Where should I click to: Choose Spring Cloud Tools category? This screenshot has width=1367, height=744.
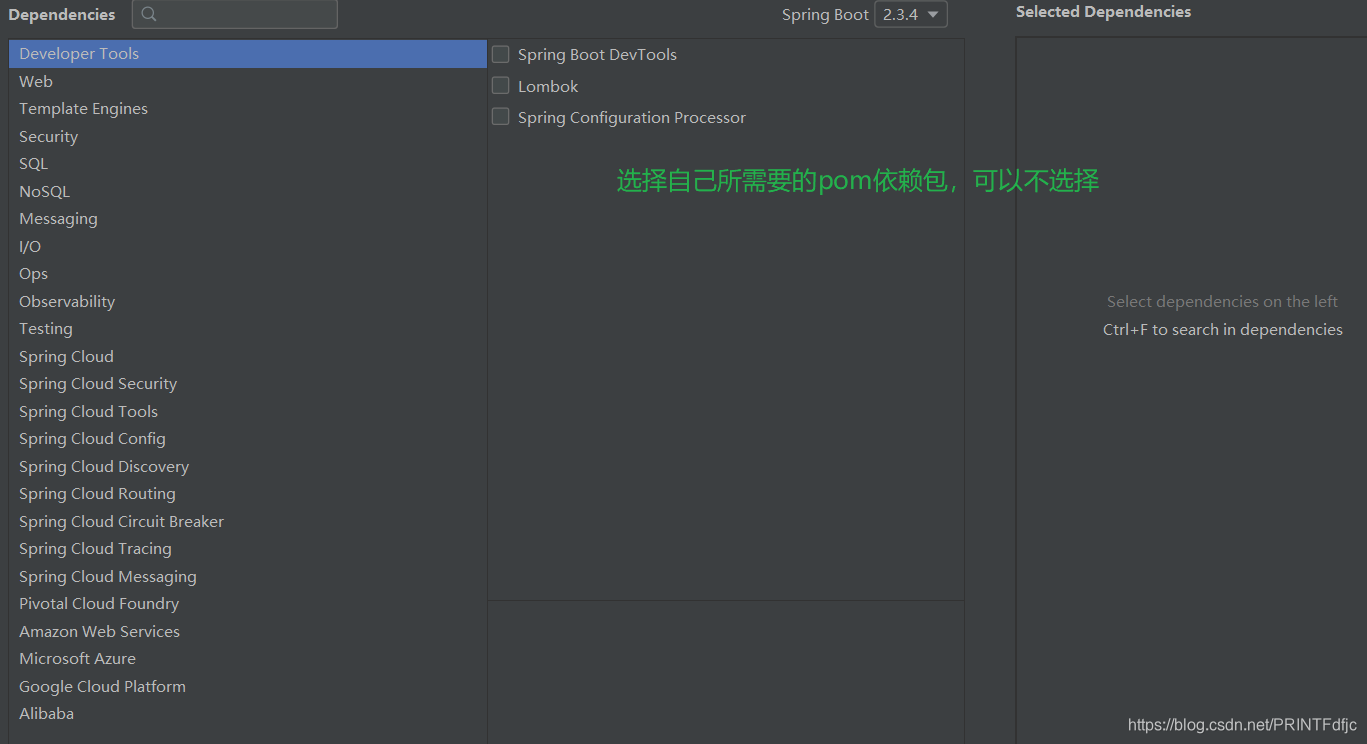[x=247, y=412]
